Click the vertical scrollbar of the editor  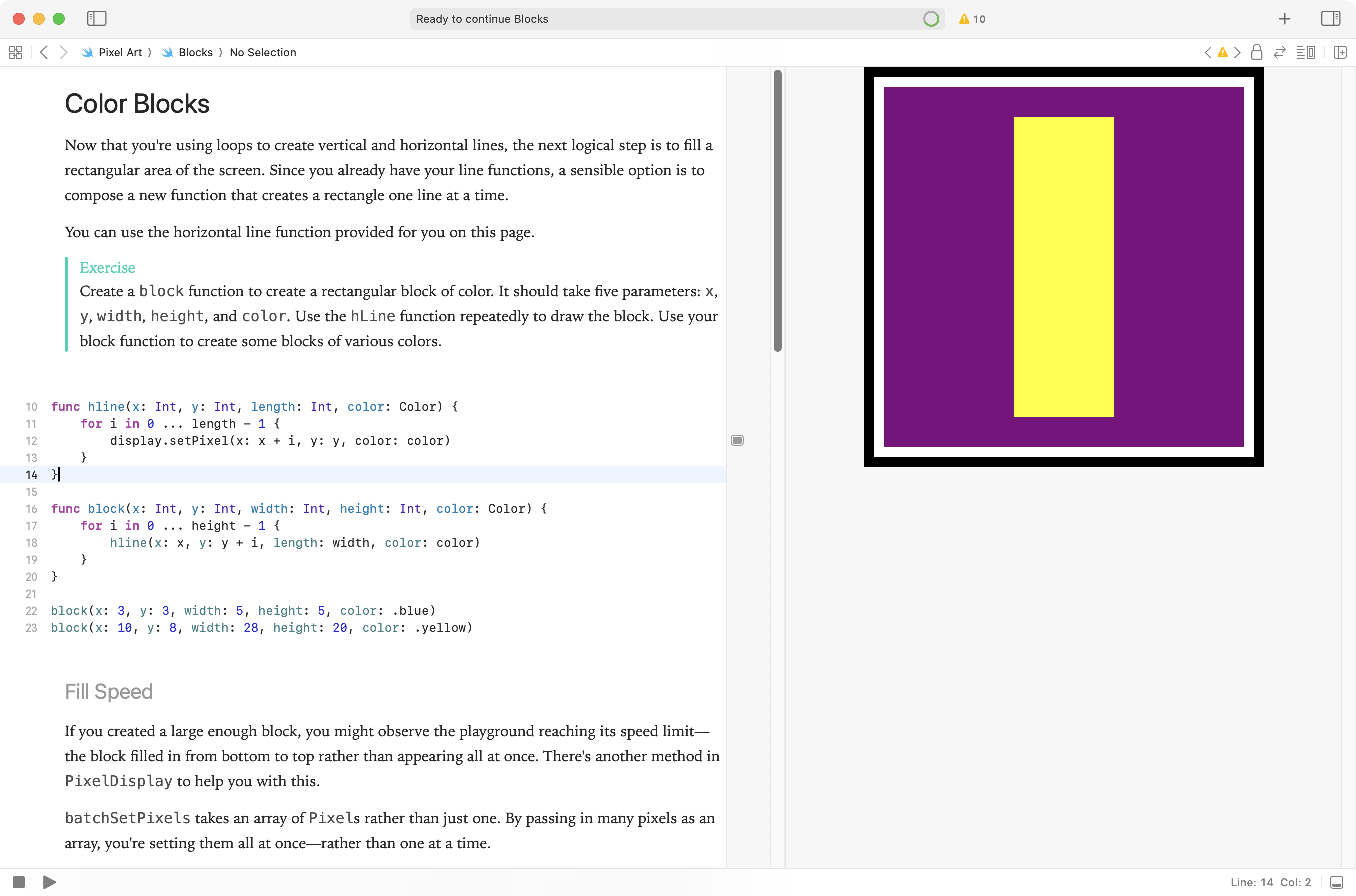777,211
